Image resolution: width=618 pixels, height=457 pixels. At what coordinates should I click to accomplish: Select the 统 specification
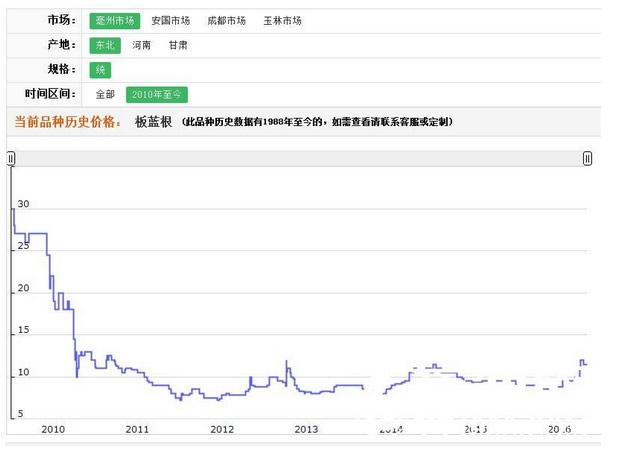point(99,70)
